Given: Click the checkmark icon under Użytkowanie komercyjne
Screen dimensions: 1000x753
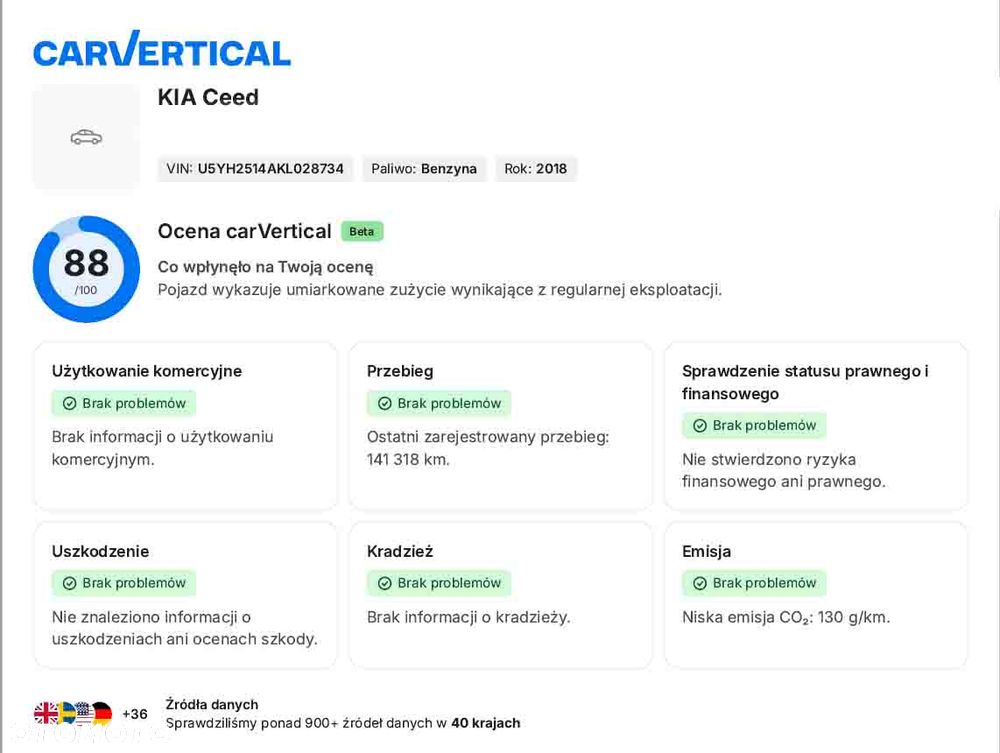Looking at the screenshot, I should [x=70, y=404].
